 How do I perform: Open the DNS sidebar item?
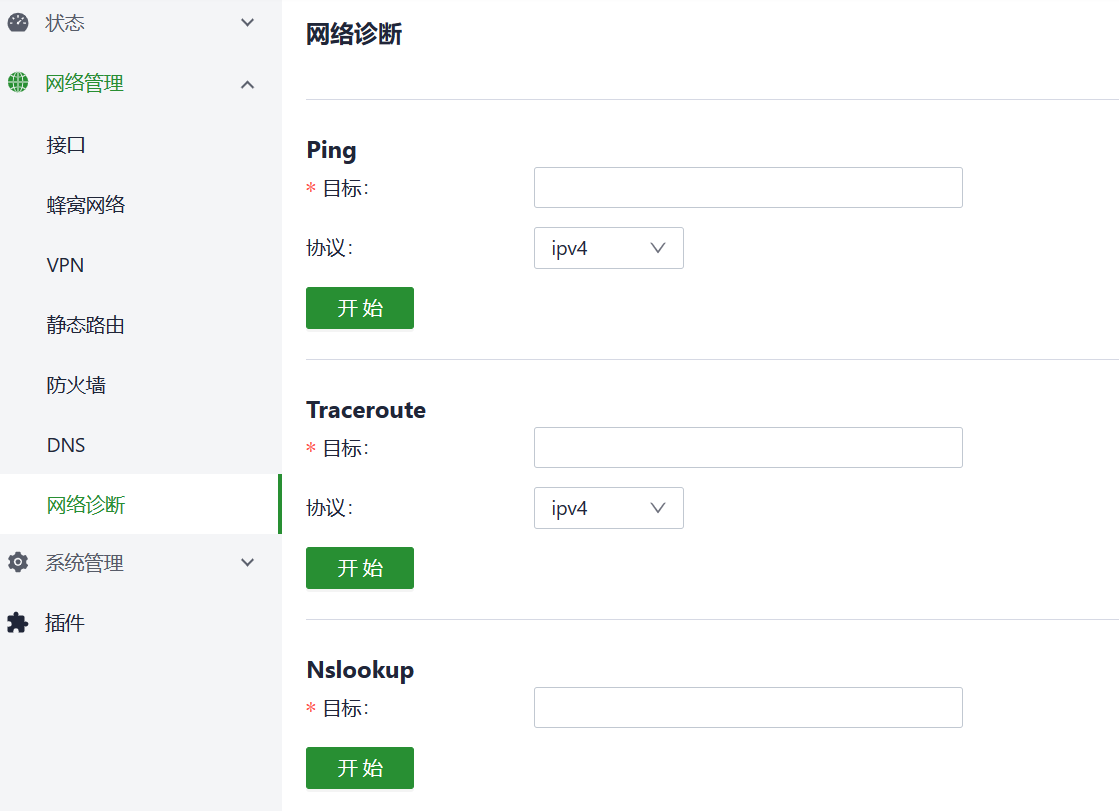(x=66, y=445)
